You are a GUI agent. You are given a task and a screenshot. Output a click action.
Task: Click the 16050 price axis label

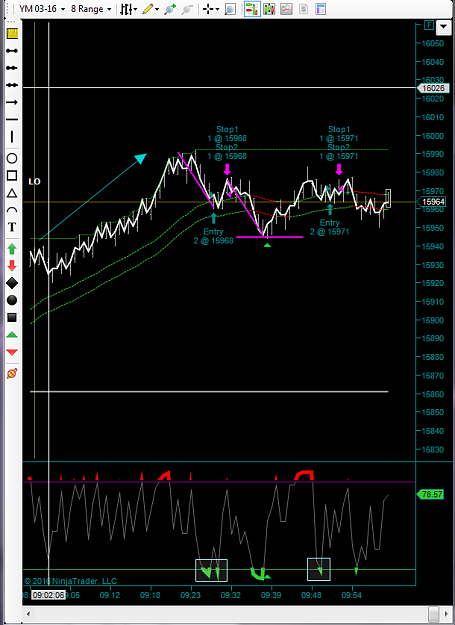click(x=432, y=43)
